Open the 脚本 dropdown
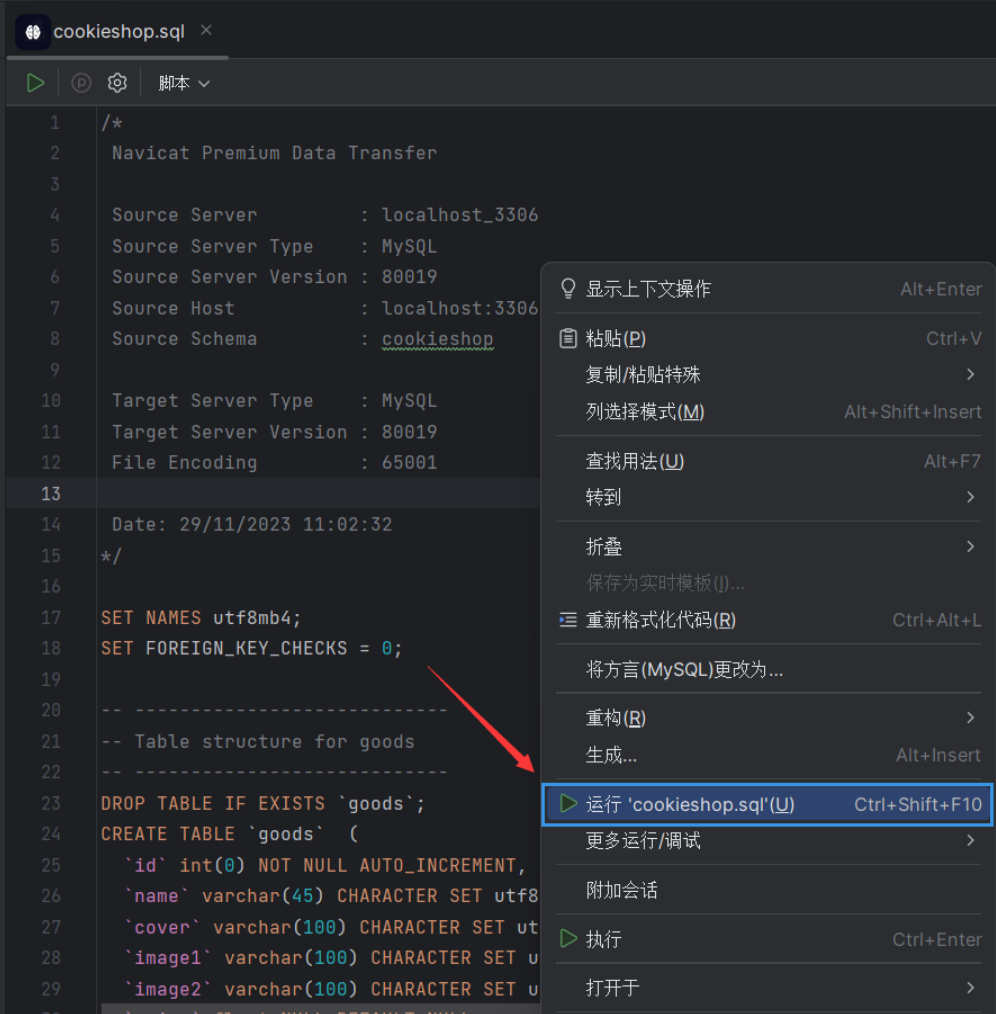The image size is (996, 1014). [x=184, y=83]
